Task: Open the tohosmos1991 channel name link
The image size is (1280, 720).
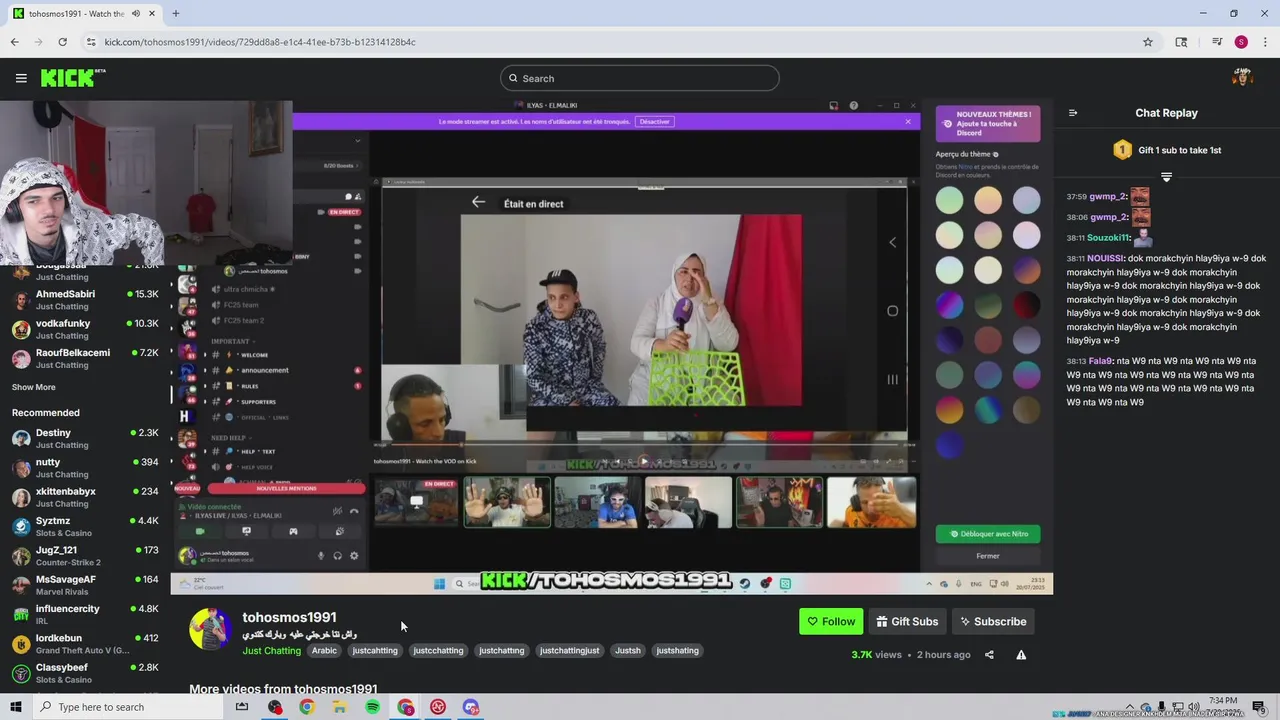Action: click(x=289, y=617)
